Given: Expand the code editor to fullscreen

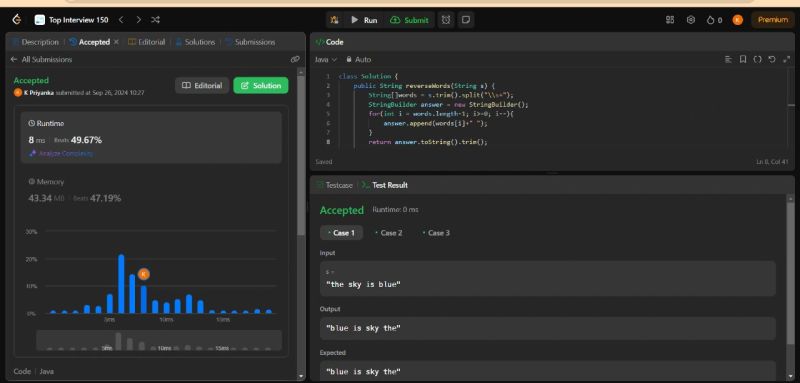Looking at the screenshot, I should (786, 59).
